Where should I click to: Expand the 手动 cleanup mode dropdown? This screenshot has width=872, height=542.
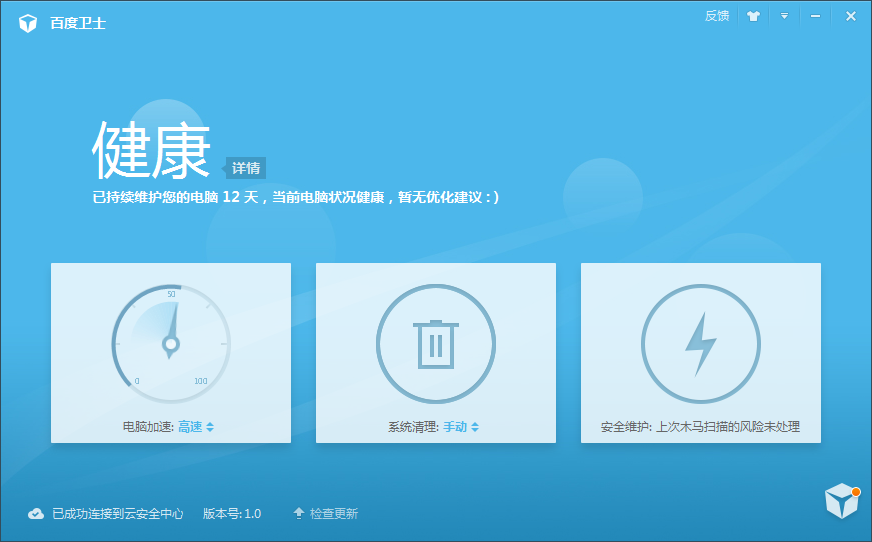click(x=461, y=427)
